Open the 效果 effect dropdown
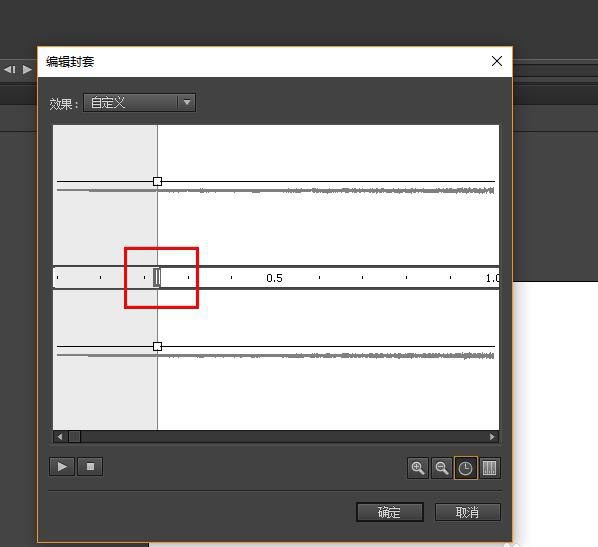This screenshot has width=598, height=547. tap(139, 103)
